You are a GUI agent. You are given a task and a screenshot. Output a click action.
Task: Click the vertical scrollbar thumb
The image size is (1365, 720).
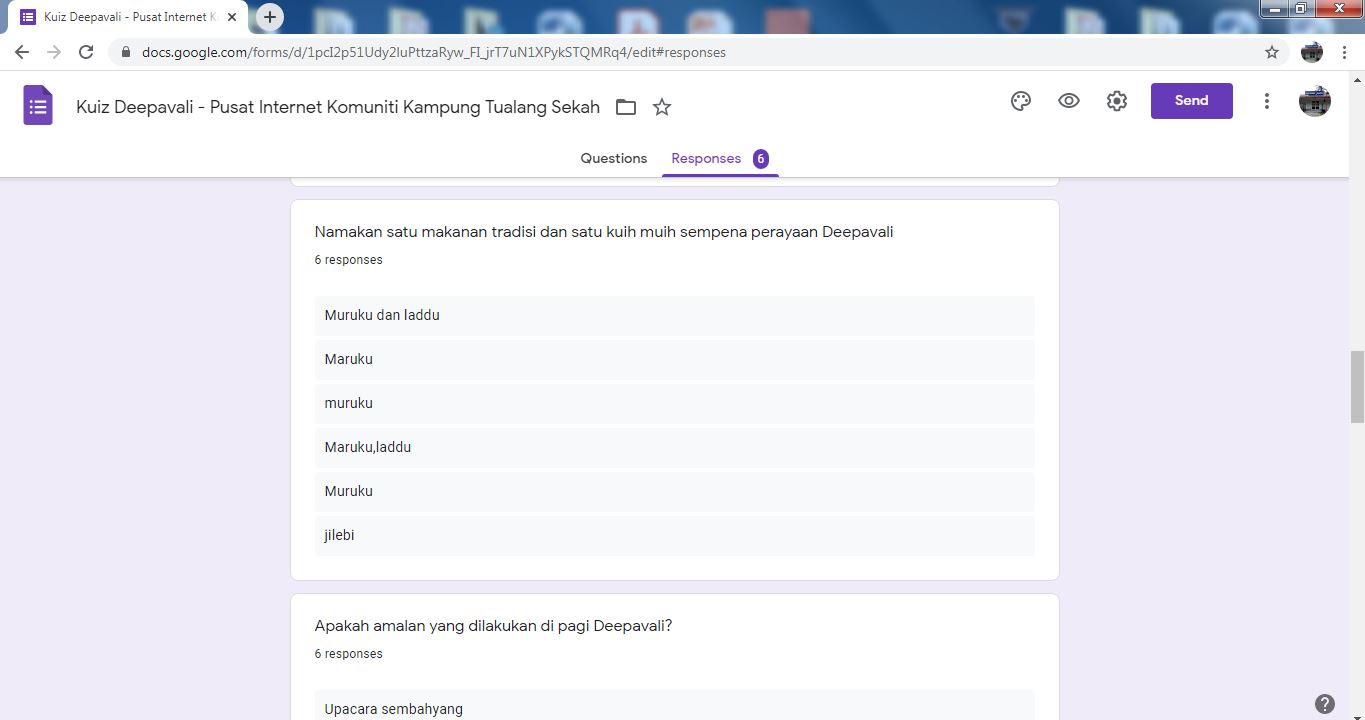point(1357,386)
